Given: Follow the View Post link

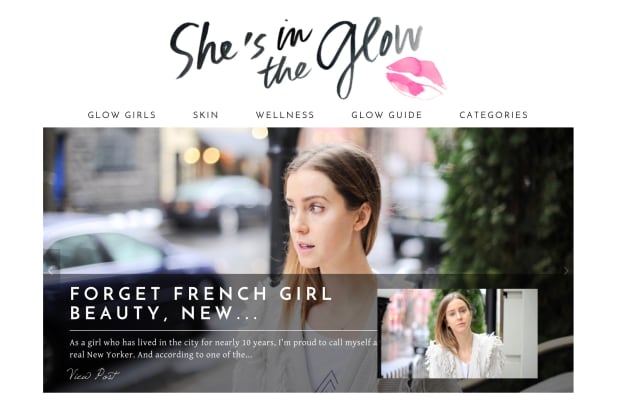Looking at the screenshot, I should tap(93, 374).
